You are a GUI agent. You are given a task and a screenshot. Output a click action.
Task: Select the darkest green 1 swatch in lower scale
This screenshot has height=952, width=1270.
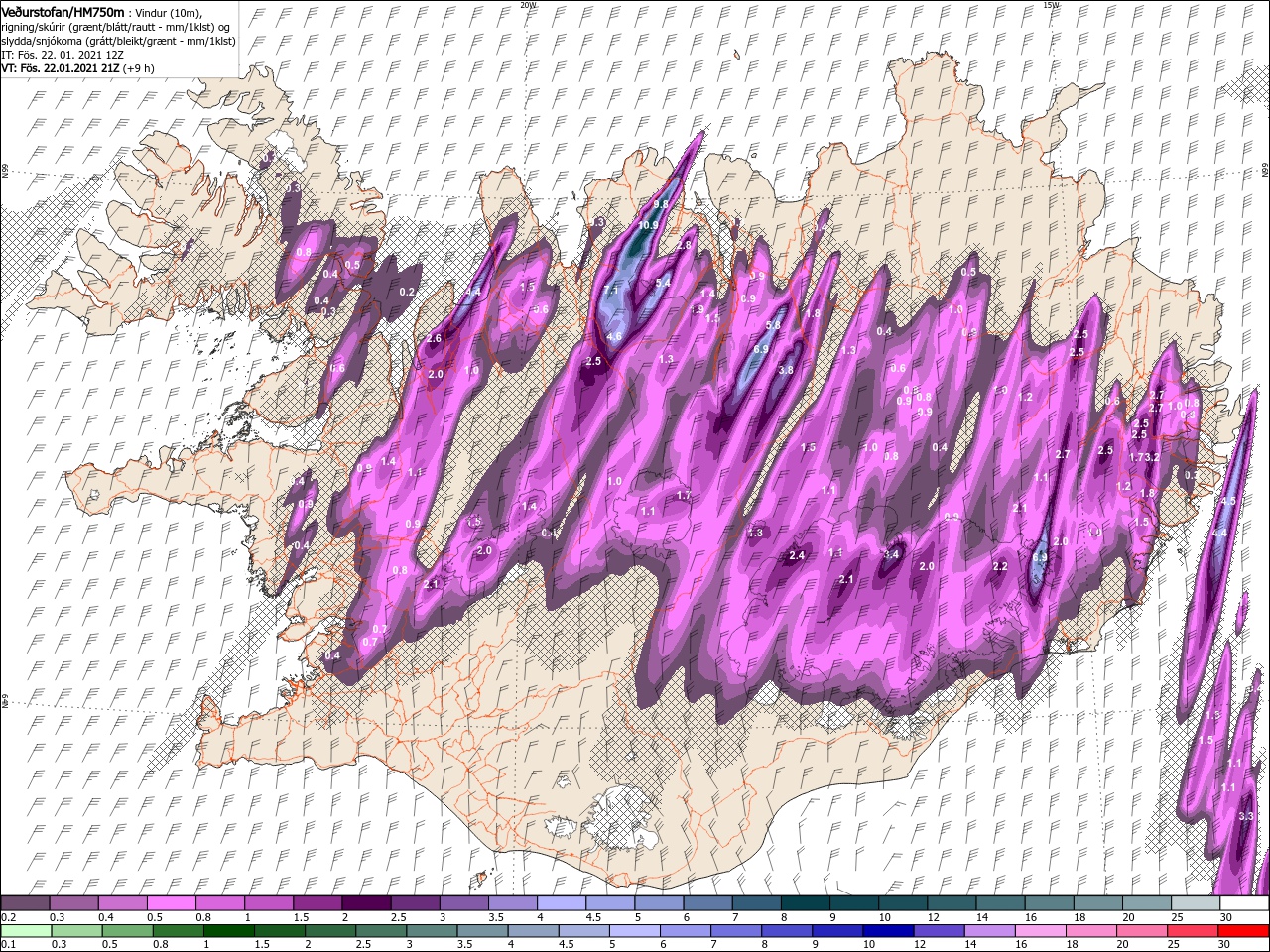[x=227, y=930]
